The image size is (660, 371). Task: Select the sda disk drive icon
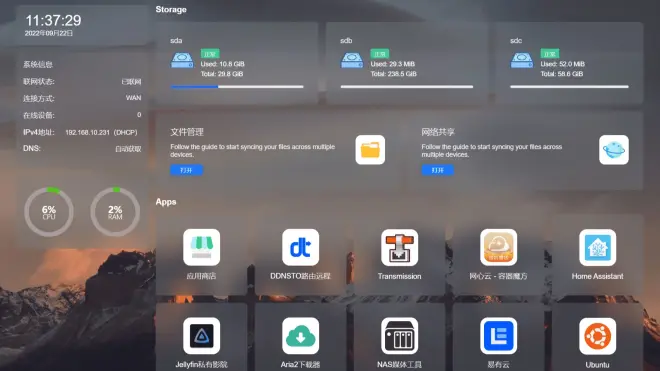click(x=182, y=60)
